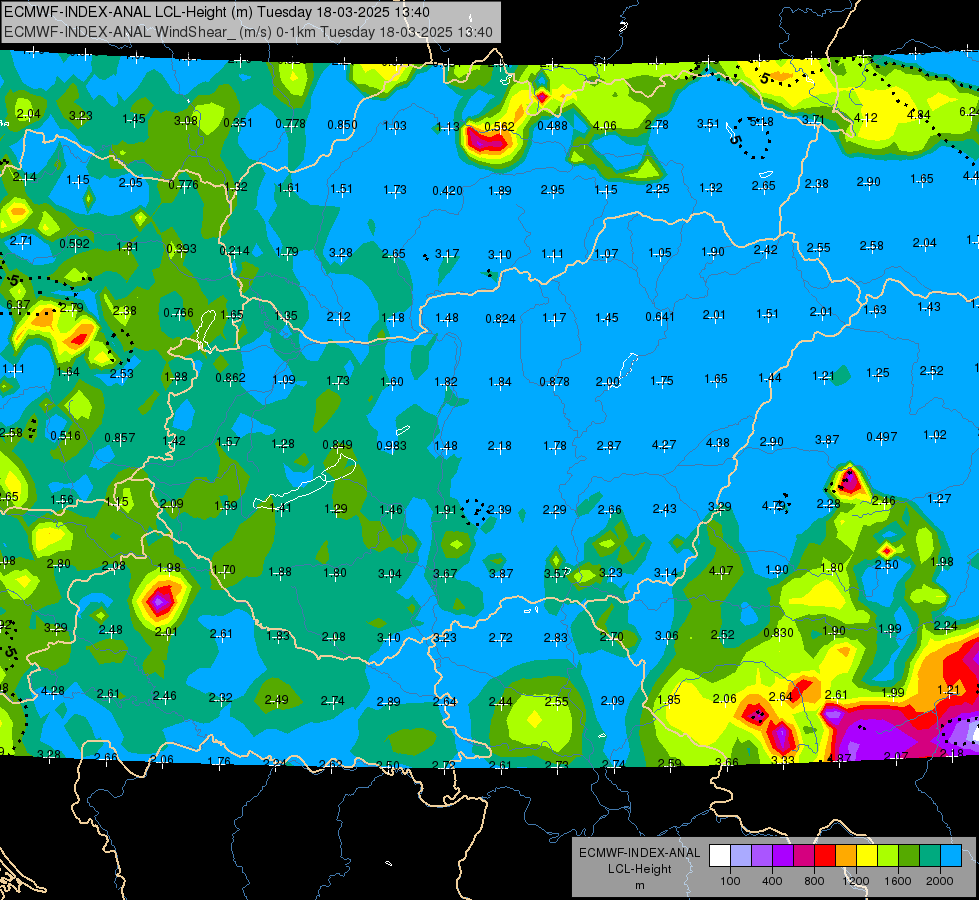Viewport: 979px width, 900px height.
Task: Click the wind shear value 0.878
Action: pyautogui.click(x=554, y=381)
